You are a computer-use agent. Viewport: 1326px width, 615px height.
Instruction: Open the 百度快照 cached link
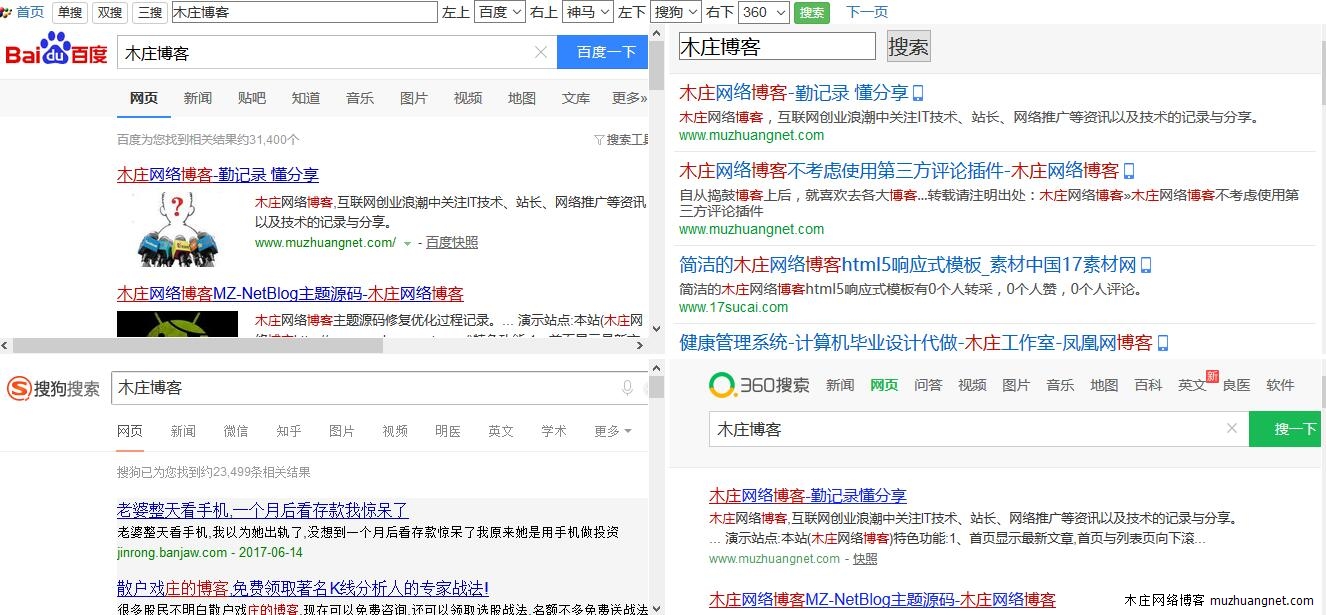click(x=452, y=242)
